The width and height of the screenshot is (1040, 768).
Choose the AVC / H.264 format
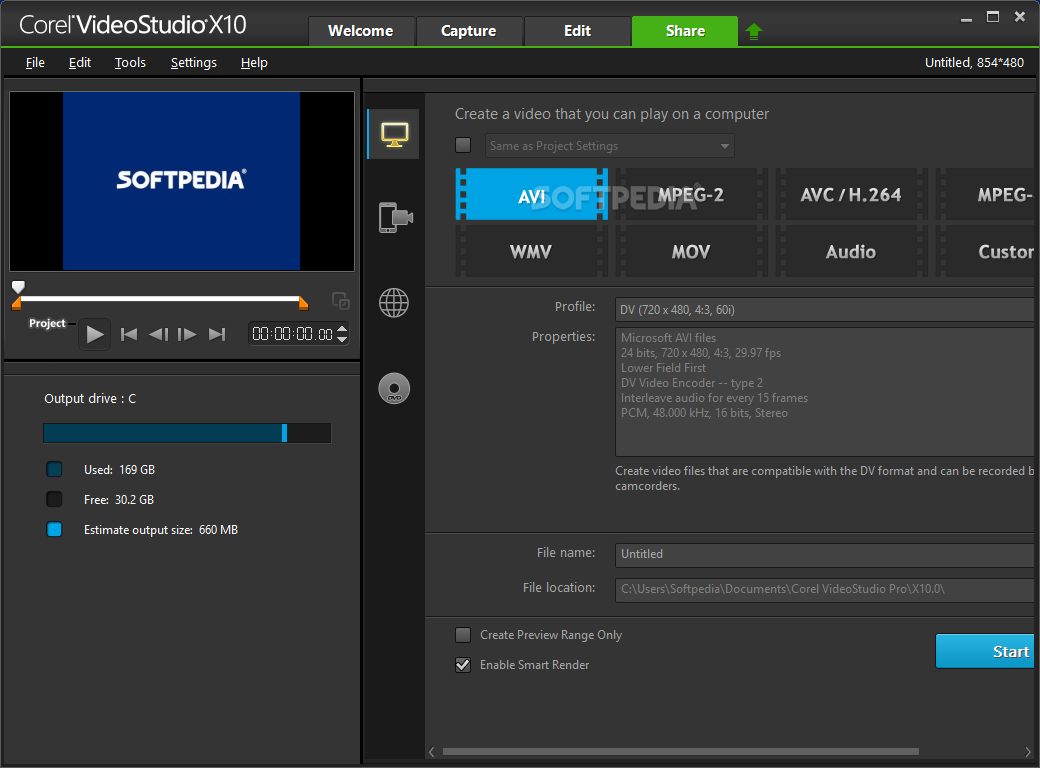[x=851, y=195]
